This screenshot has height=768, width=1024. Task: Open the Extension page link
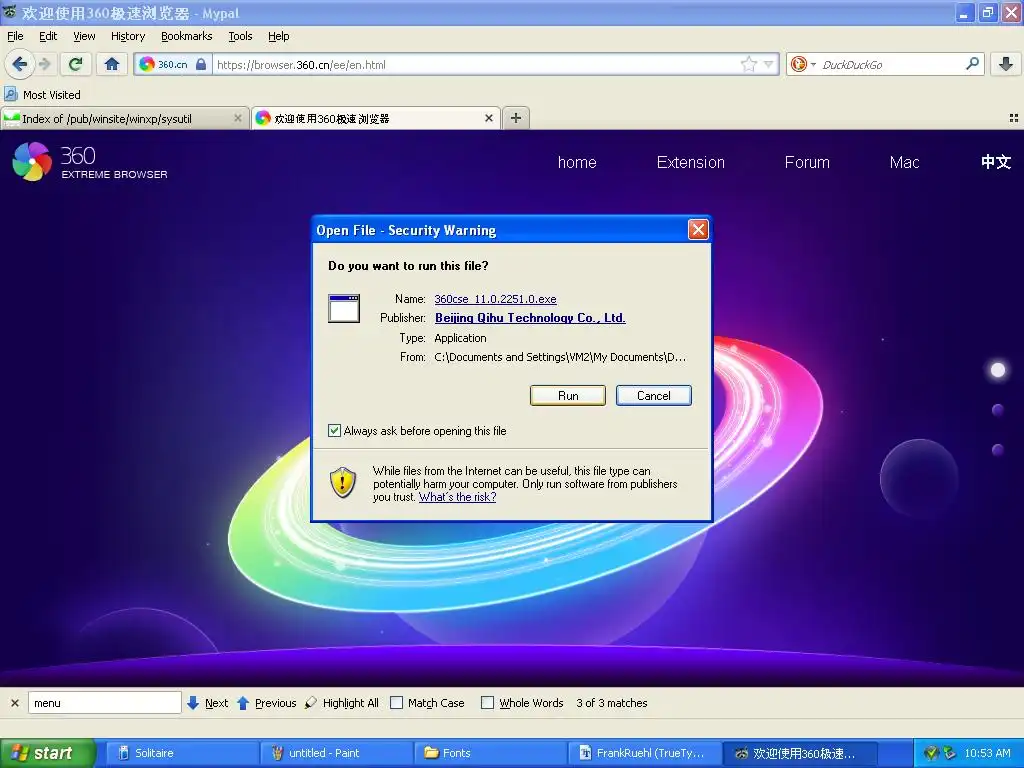(x=691, y=162)
